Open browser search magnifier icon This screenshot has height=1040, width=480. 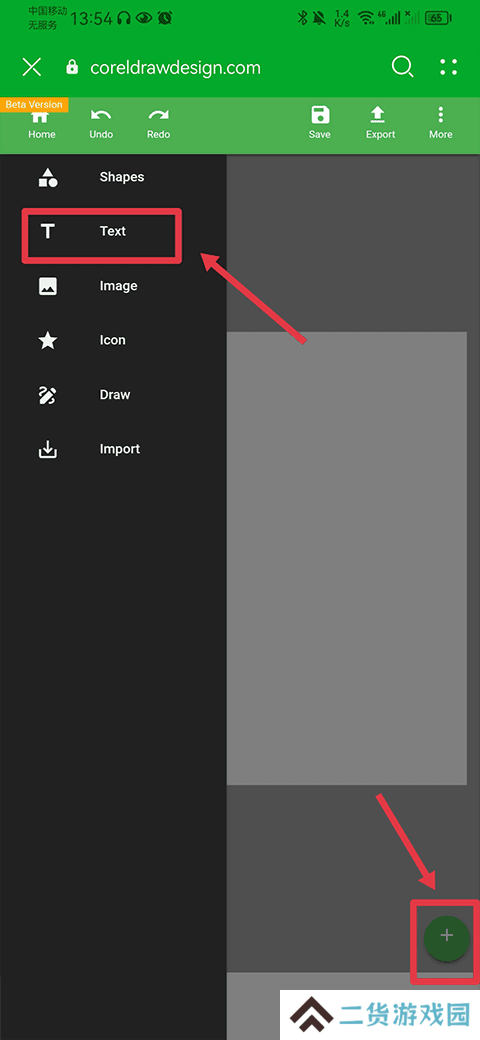click(402, 67)
